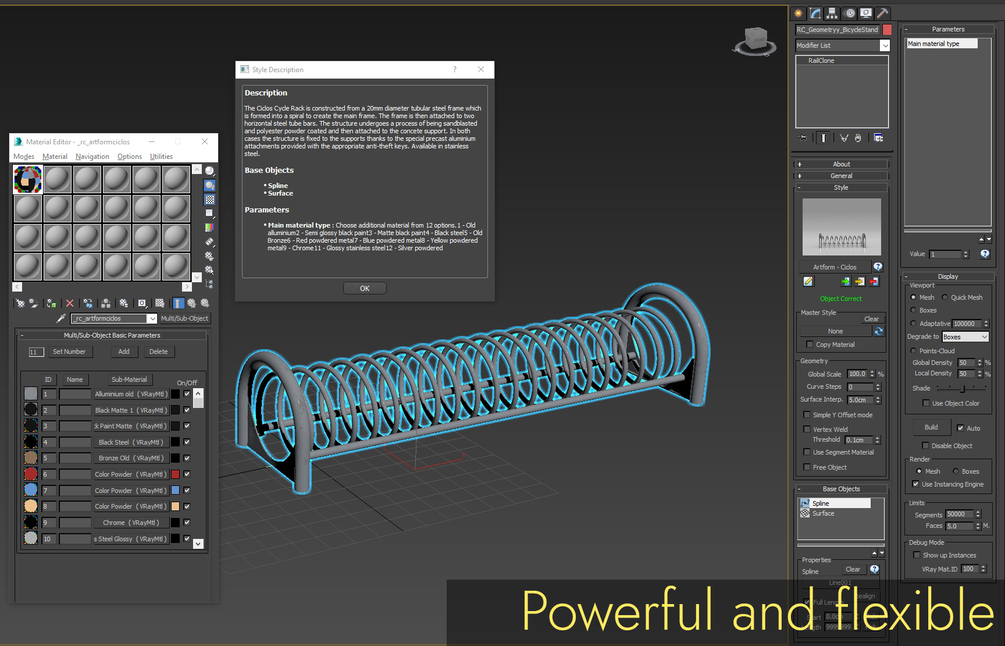Image resolution: width=1005 pixels, height=646 pixels.
Task: Expand the General rollout
Action: click(841, 176)
